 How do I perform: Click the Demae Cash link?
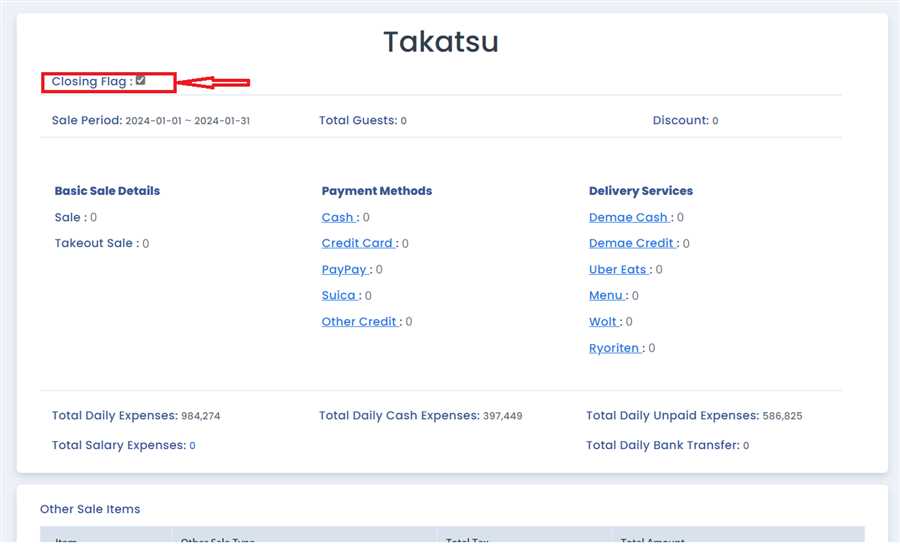[628, 217]
